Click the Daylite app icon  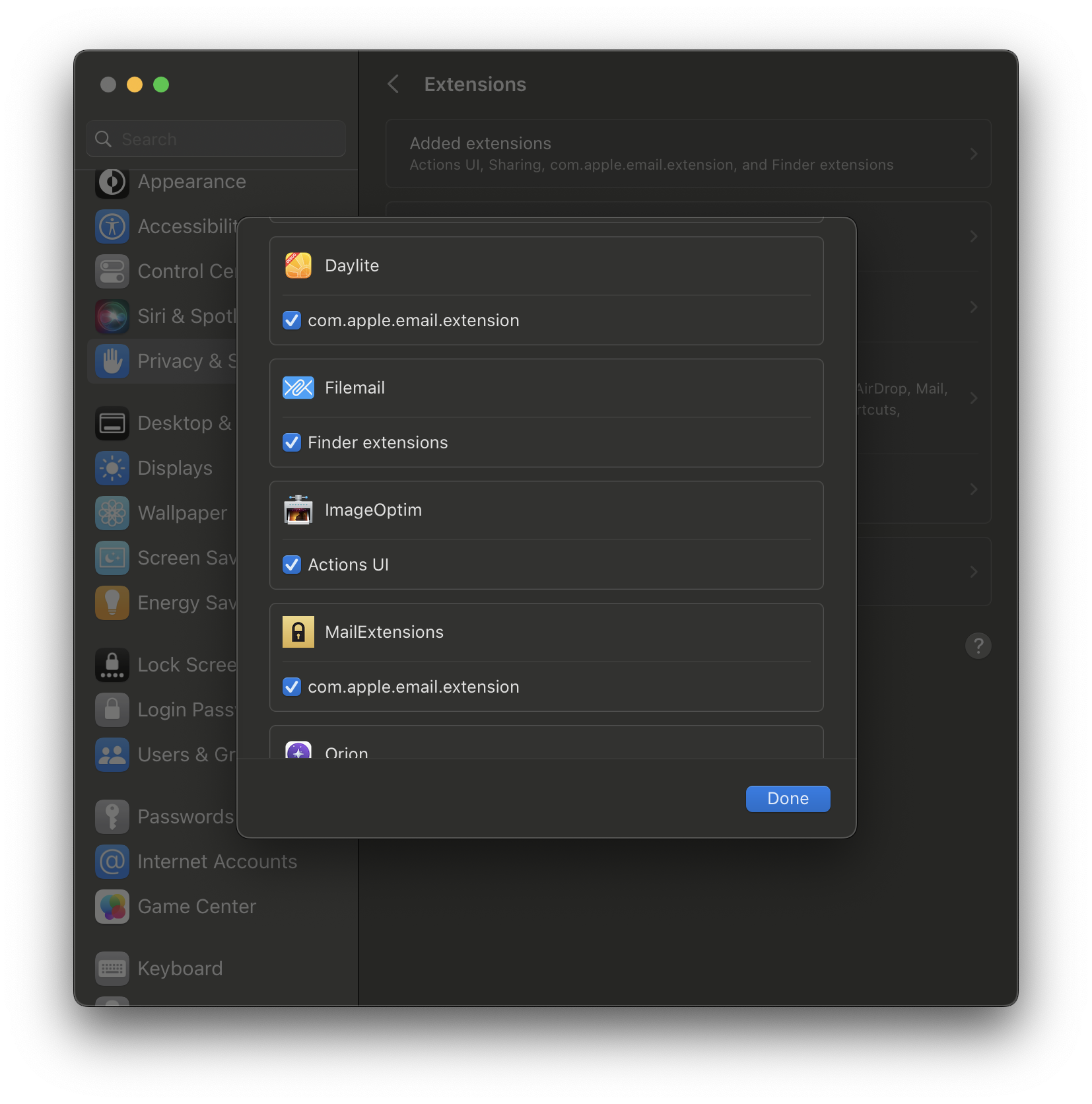298,265
